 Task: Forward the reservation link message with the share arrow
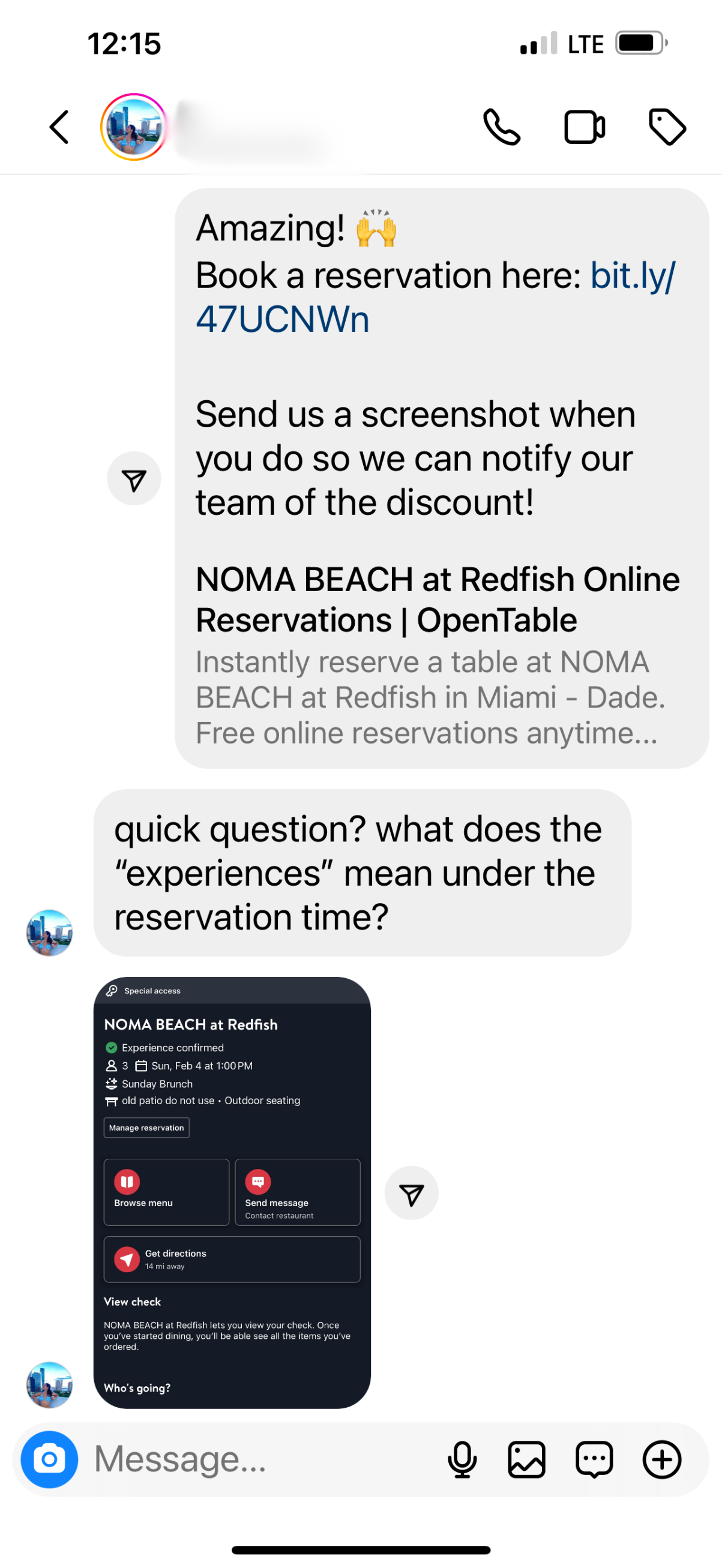tap(134, 478)
